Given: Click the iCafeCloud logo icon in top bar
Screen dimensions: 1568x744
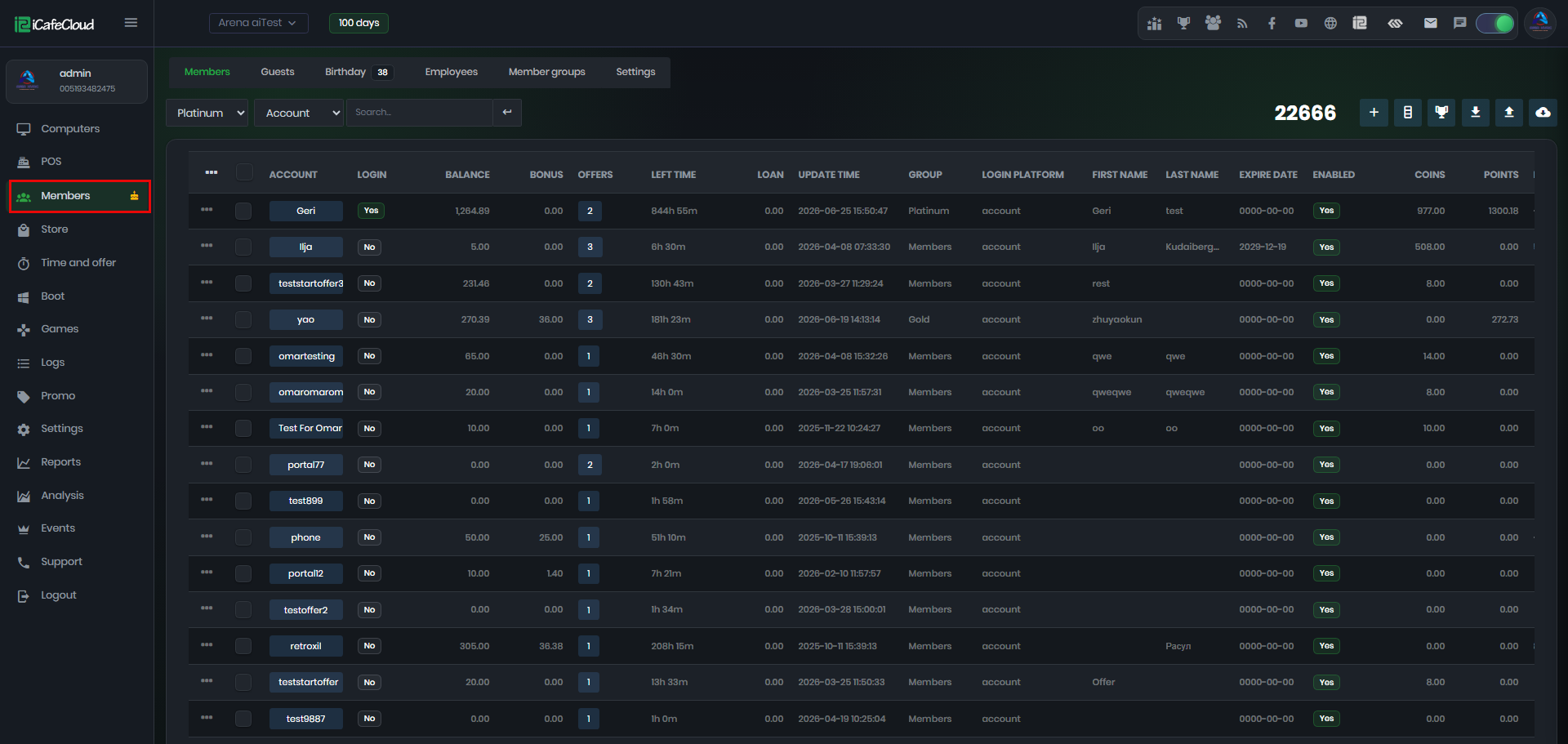Looking at the screenshot, I should click(x=1360, y=24).
